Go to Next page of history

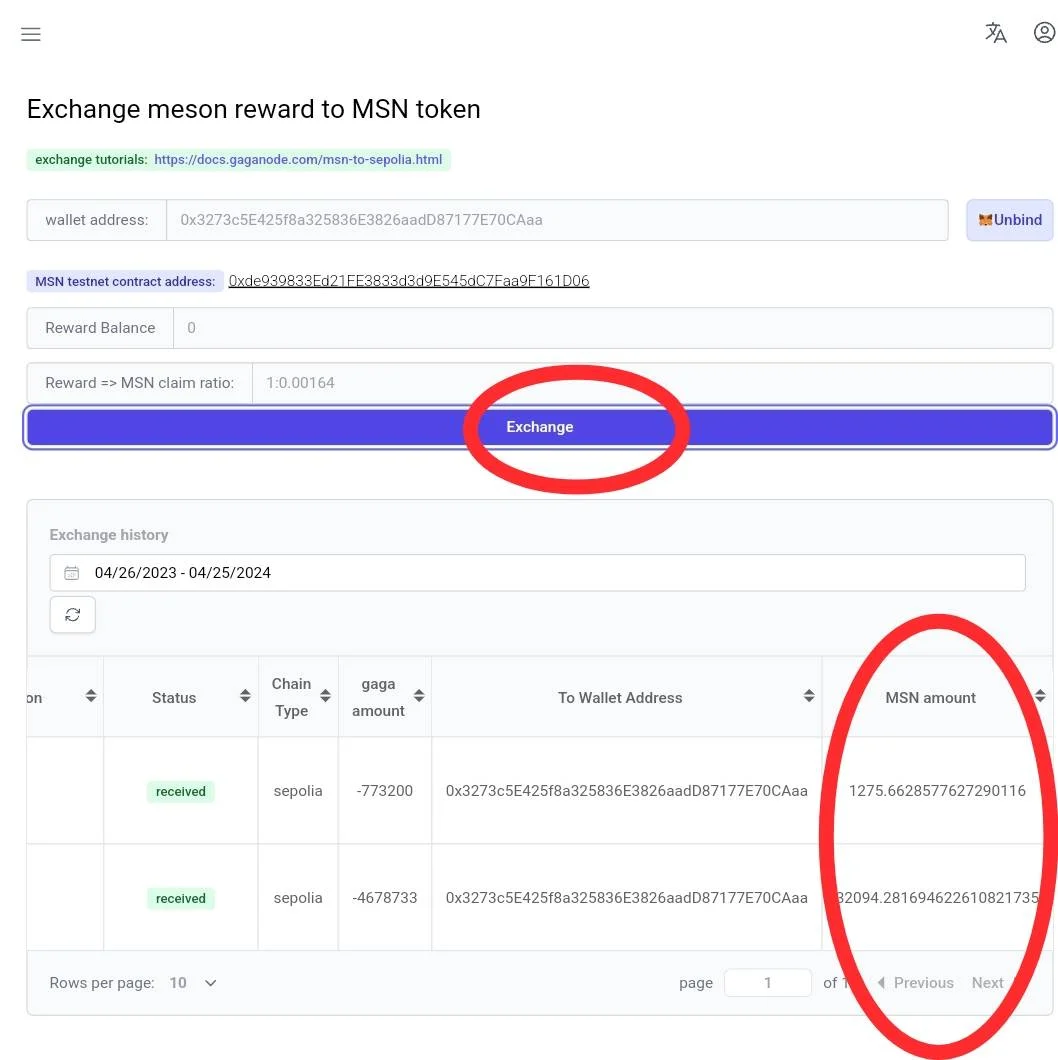987,983
